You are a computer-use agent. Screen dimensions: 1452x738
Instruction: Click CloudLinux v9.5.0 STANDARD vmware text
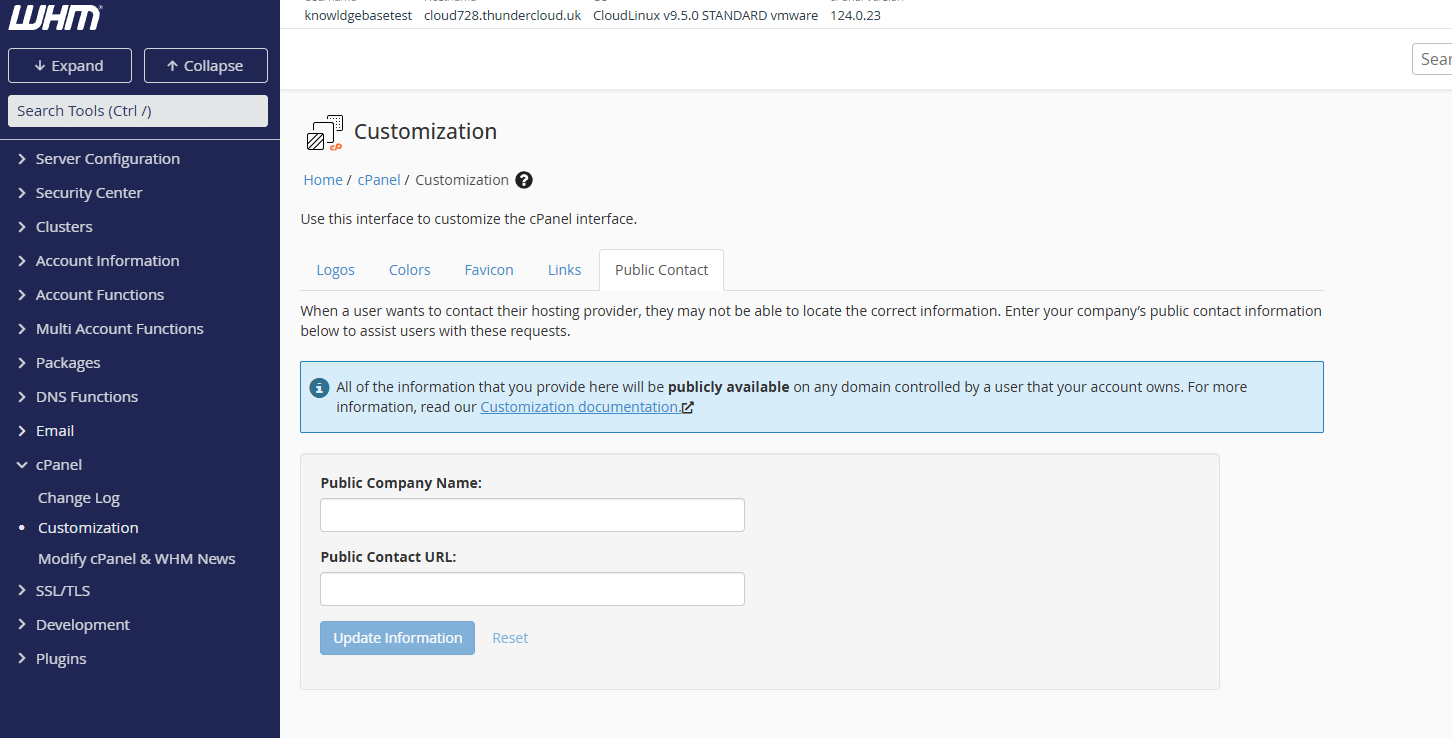(x=705, y=15)
